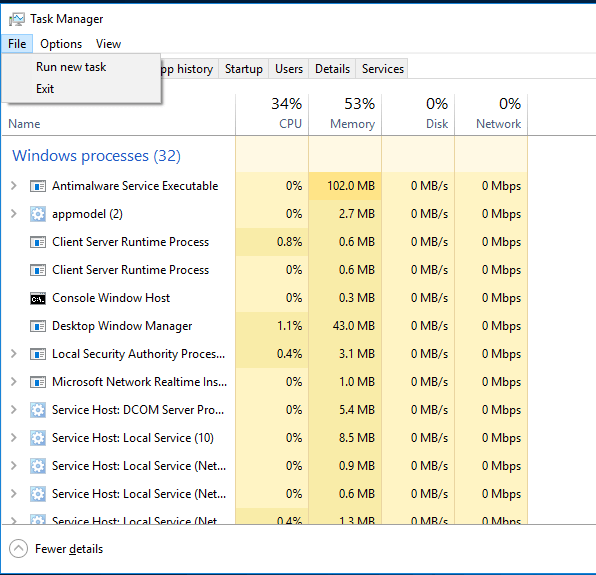Switch to the Startup tab
Screen dimensions: 596x575
244,69
